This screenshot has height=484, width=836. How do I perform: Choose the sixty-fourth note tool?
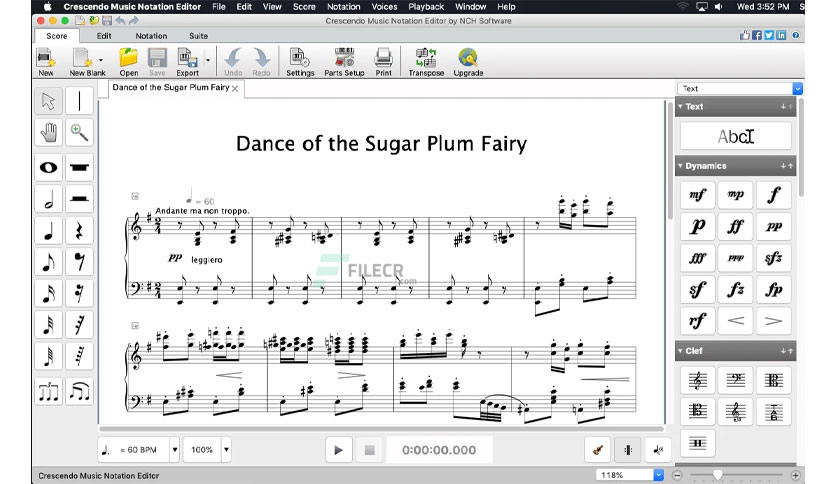pyautogui.click(x=49, y=356)
